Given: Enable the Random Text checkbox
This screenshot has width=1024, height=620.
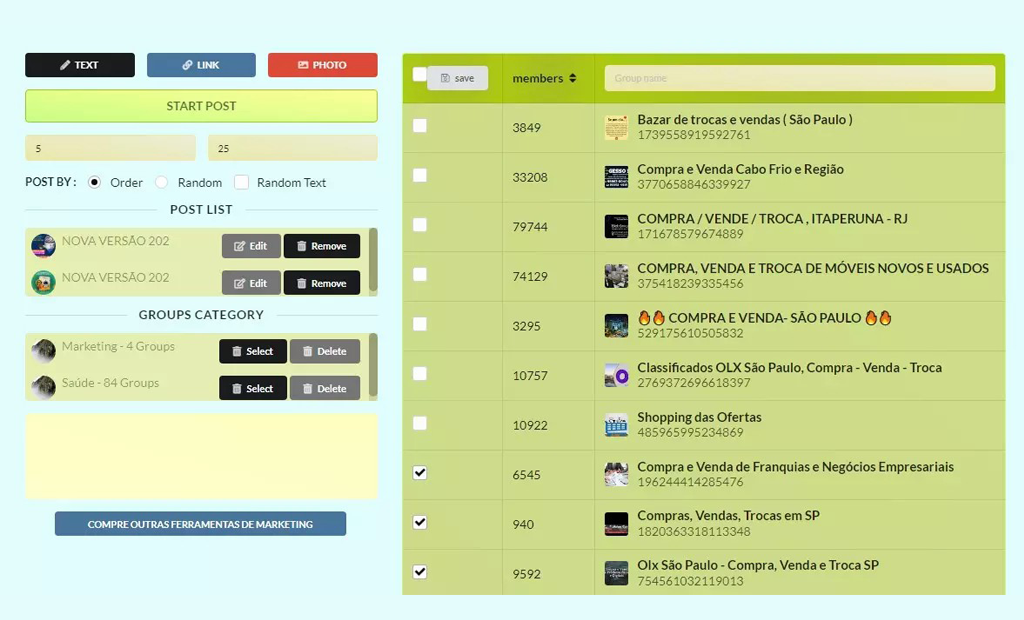Looking at the screenshot, I should pyautogui.click(x=241, y=183).
